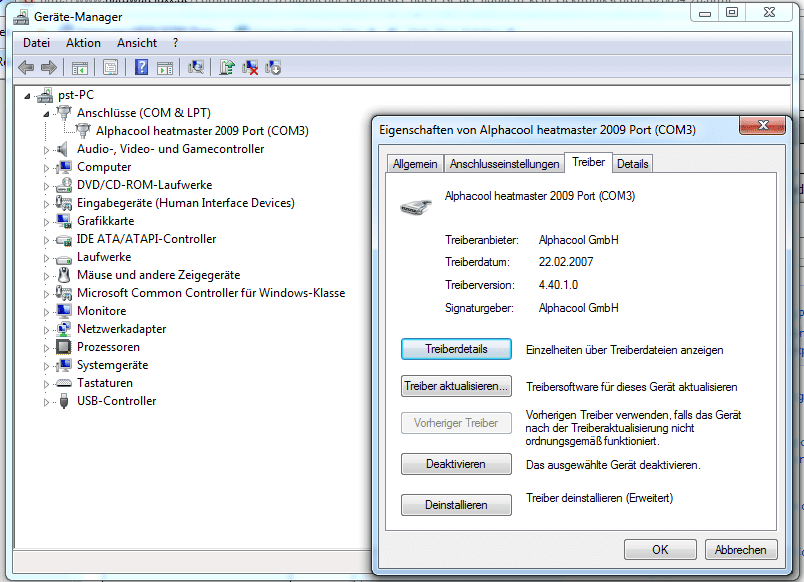This screenshot has height=582, width=804.
Task: Click the Prozessoren chip icon
Action: point(64,347)
